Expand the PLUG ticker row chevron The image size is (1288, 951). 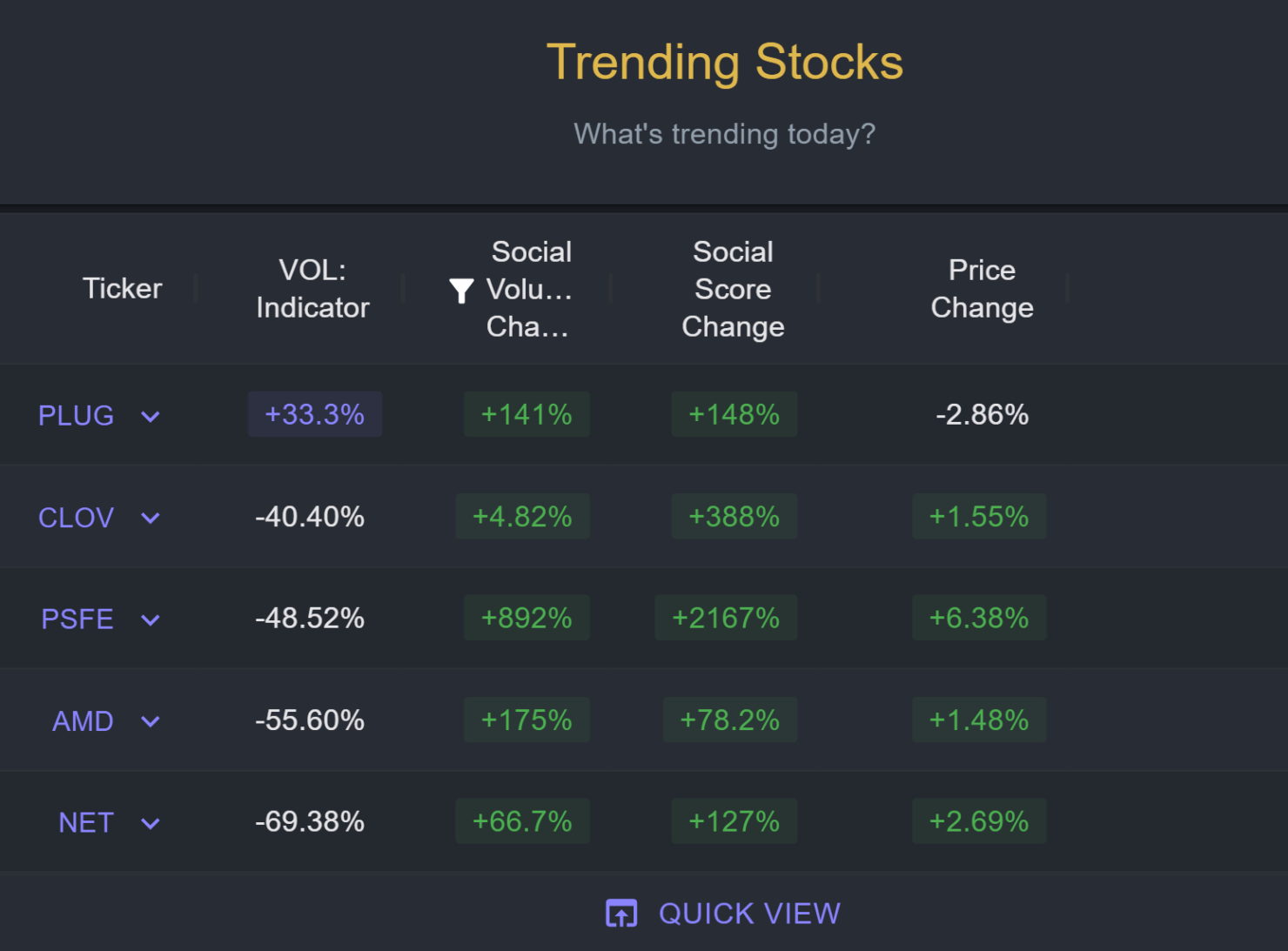[151, 417]
